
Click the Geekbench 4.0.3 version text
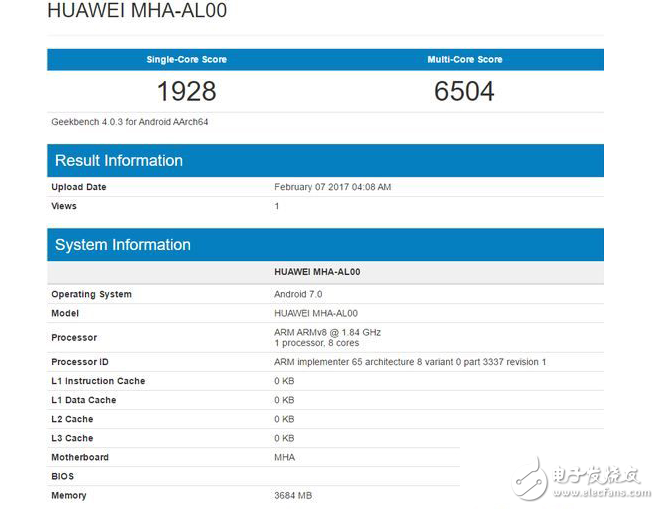coord(129,122)
